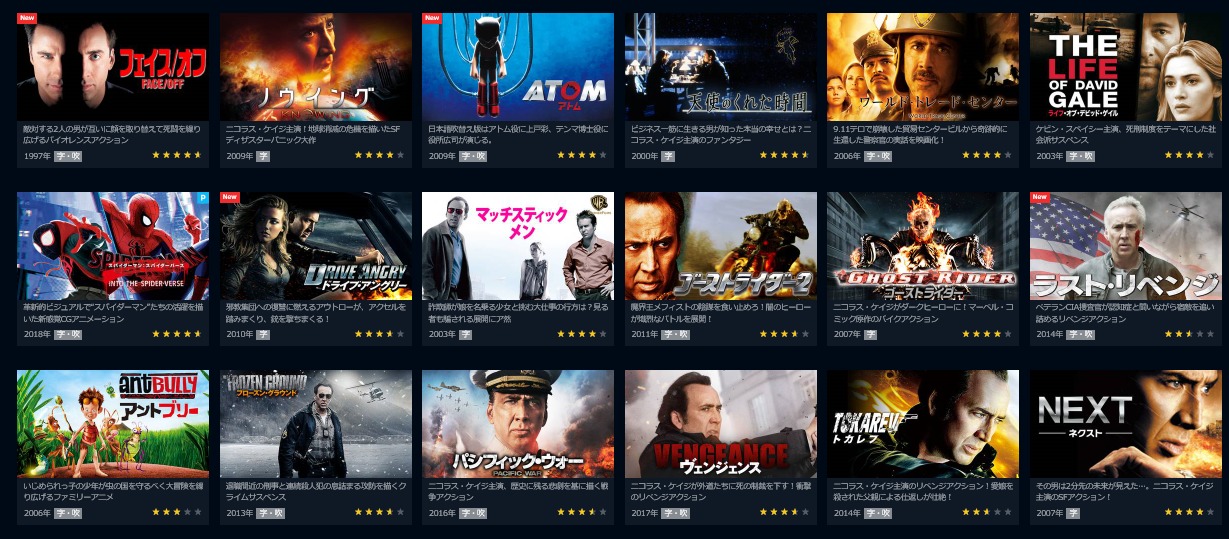Viewport: 1229px width, 539px height.
Task: Open the Ghost Rider 2 thumbnail
Action: point(720,246)
